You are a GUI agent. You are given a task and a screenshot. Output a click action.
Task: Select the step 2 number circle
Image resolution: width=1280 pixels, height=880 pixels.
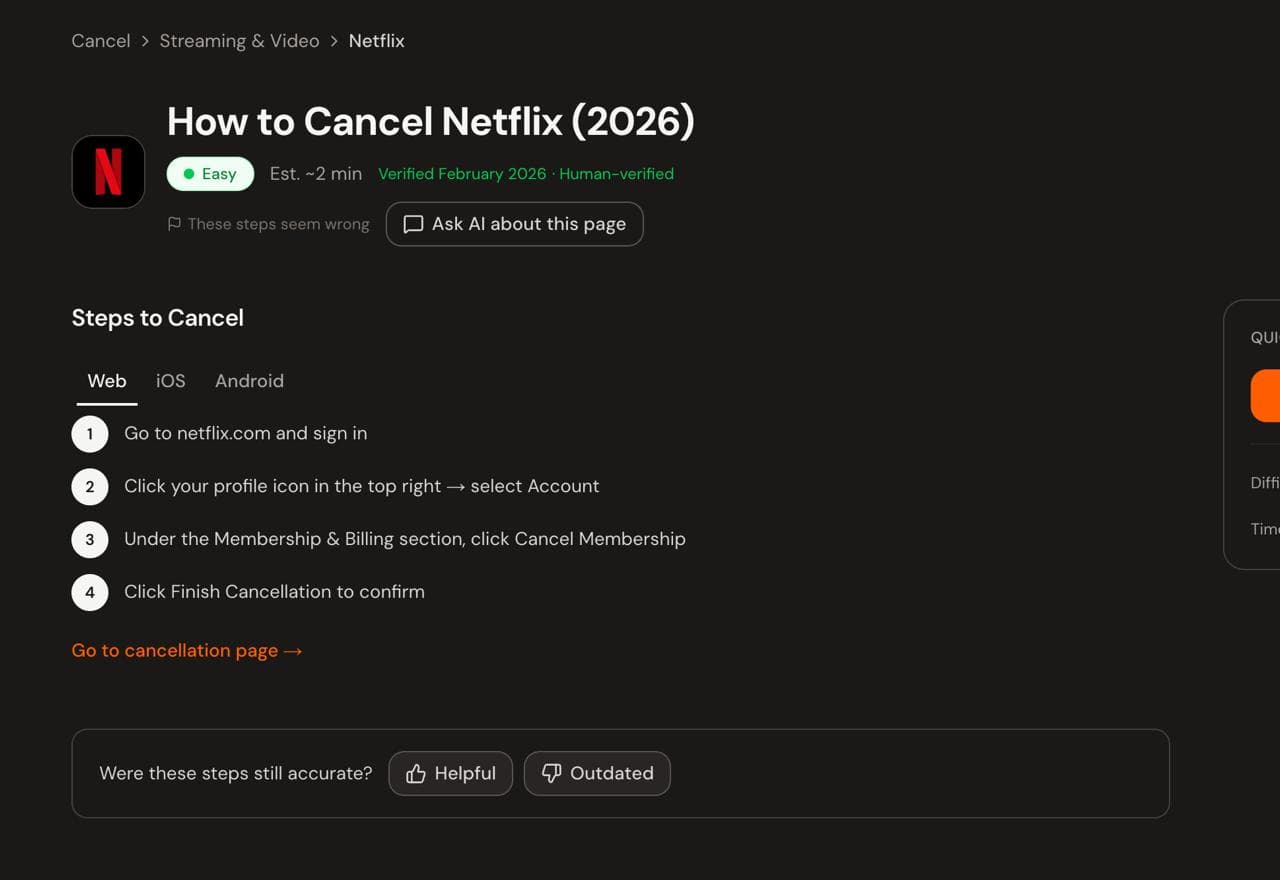click(x=90, y=487)
